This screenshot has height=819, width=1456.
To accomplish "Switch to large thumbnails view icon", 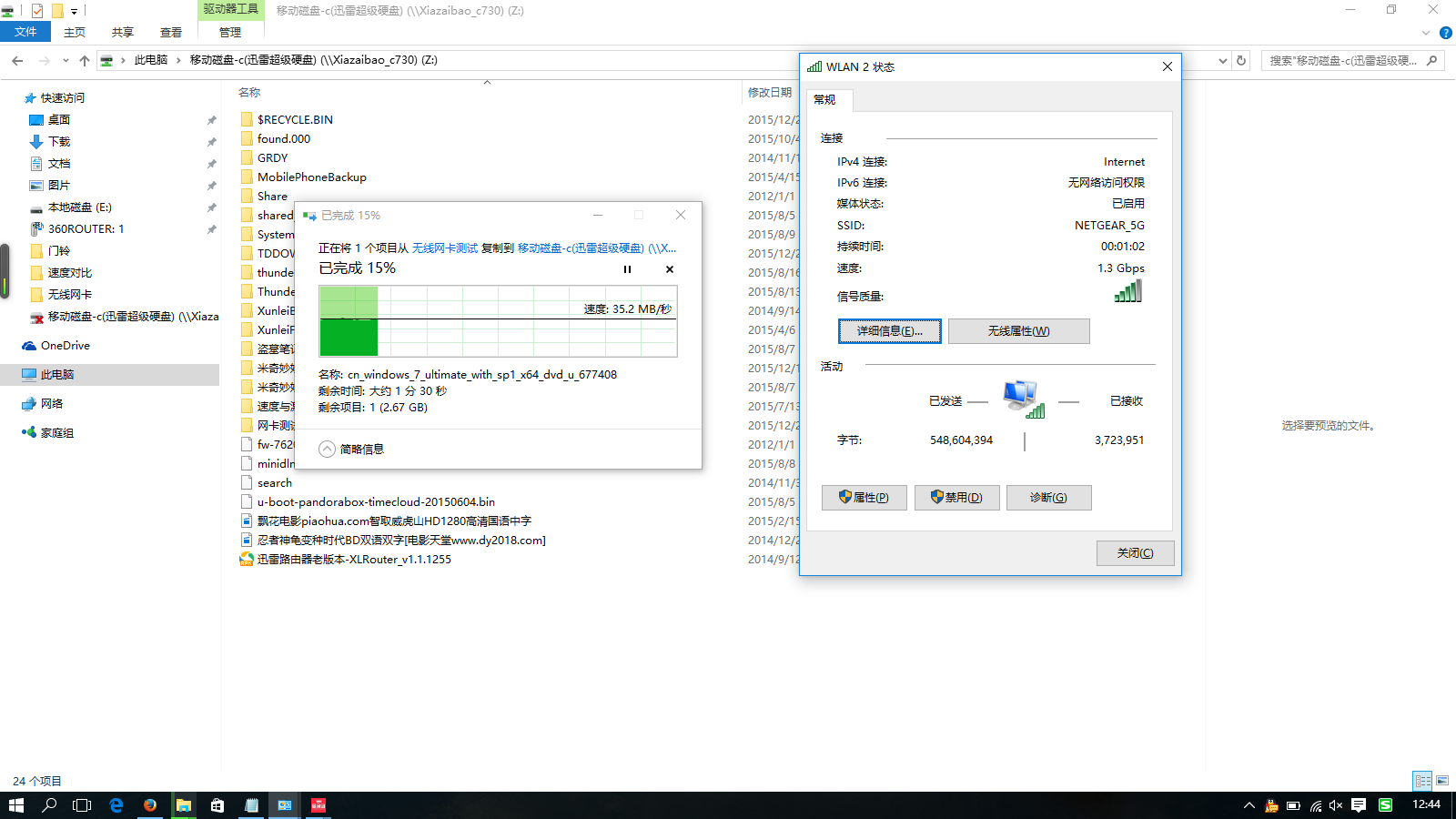I will [1442, 782].
